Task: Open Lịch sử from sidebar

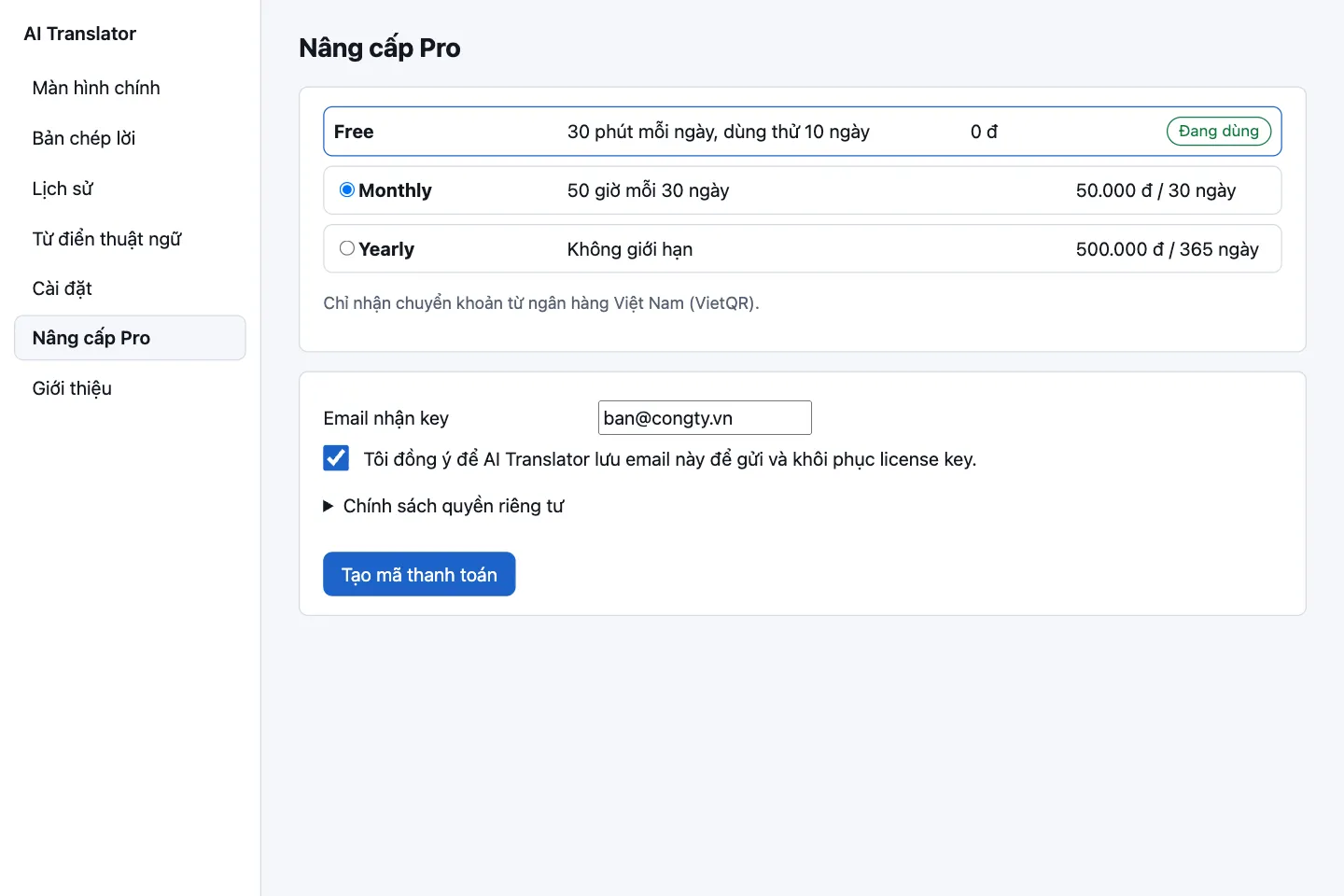Action: (x=130, y=189)
